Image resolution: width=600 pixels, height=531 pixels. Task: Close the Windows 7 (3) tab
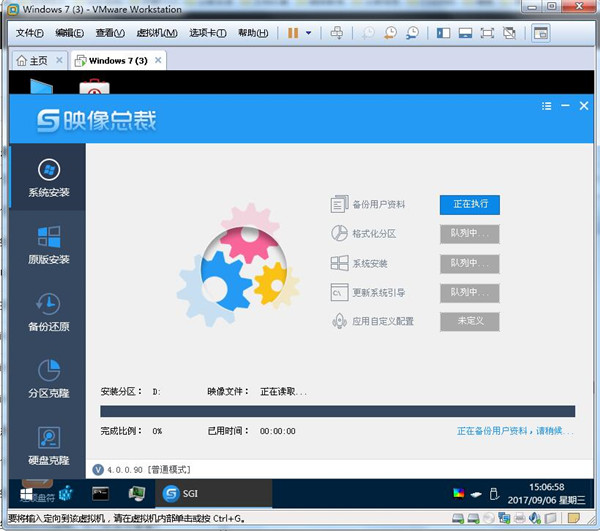tap(158, 60)
